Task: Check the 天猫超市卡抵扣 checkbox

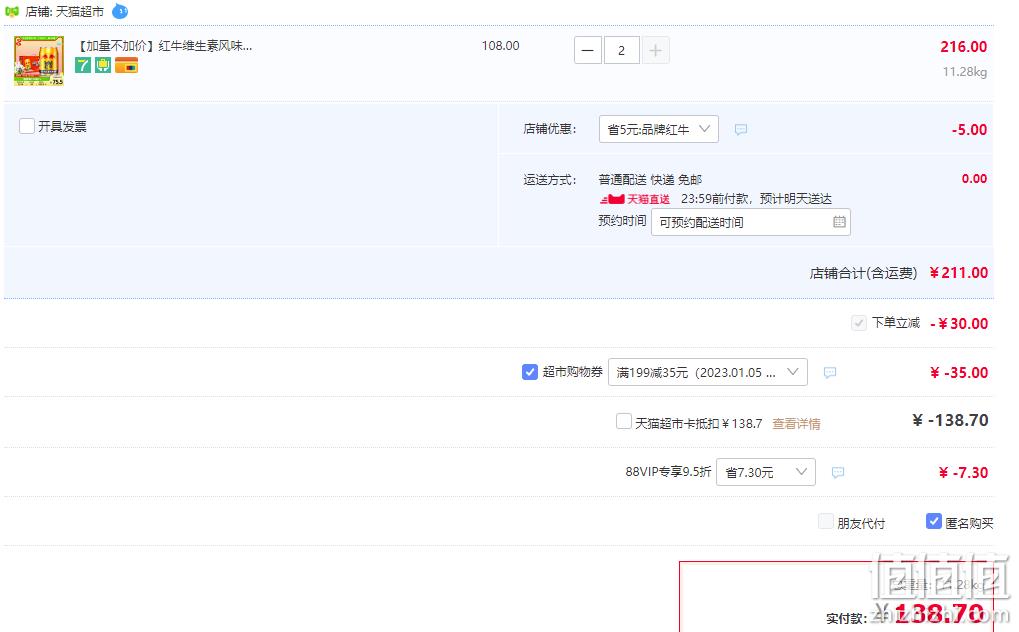Action: [623, 421]
